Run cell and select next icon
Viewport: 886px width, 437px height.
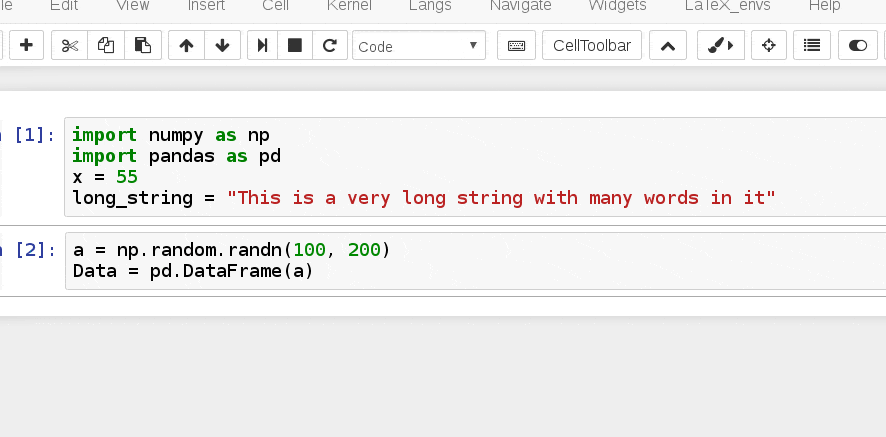click(263, 45)
